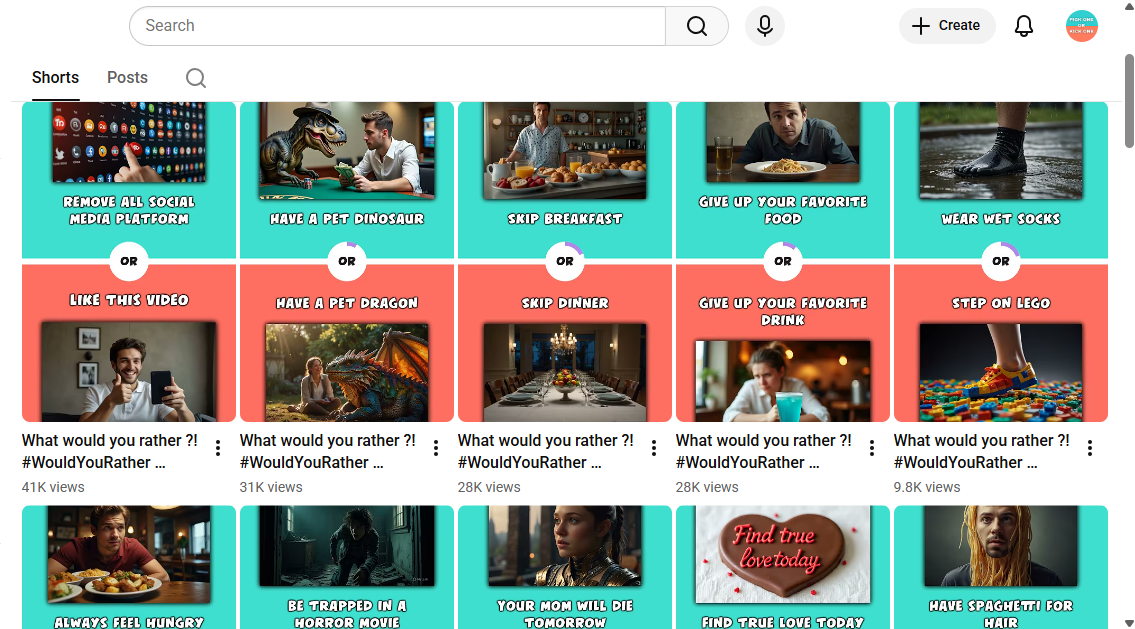The width and height of the screenshot is (1135, 629).
Task: Open options for Skip Breakfast short
Action: coord(654,448)
